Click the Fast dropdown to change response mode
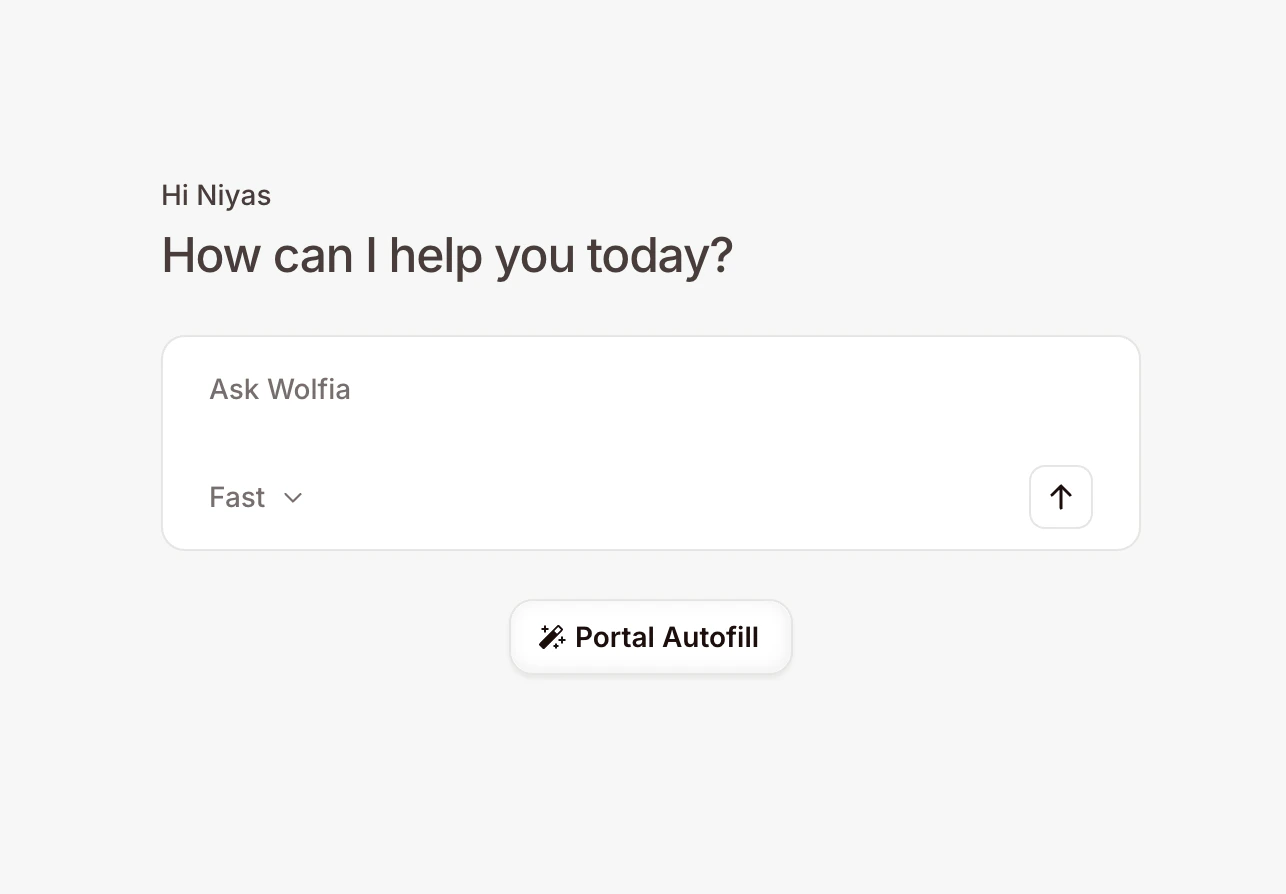This screenshot has height=894, width=1286. coord(256,497)
